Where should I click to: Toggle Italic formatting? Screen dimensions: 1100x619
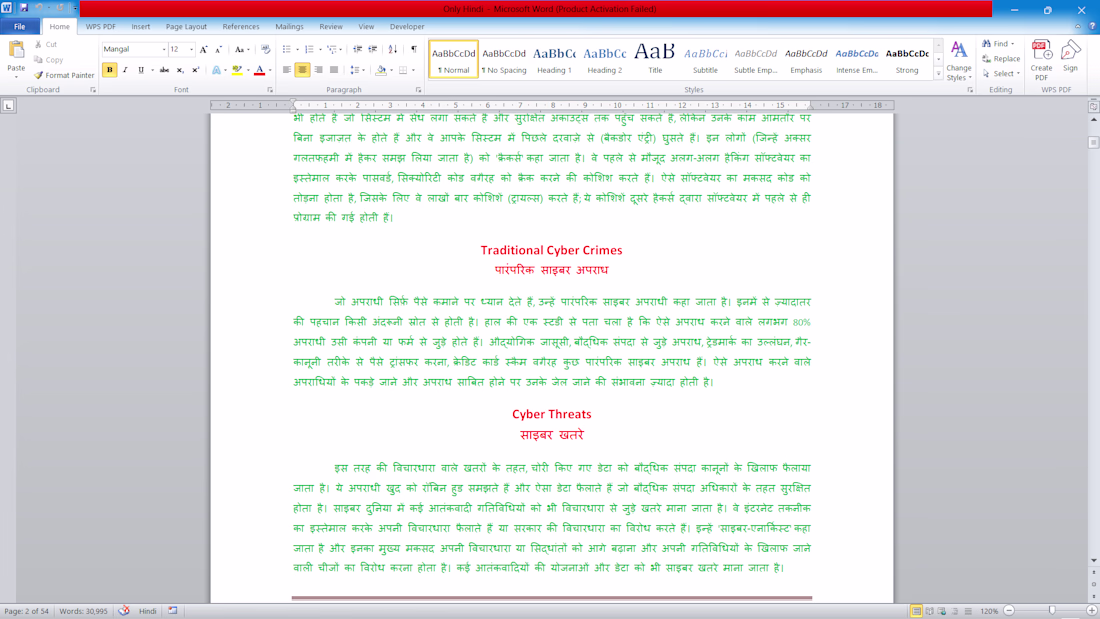click(125, 70)
